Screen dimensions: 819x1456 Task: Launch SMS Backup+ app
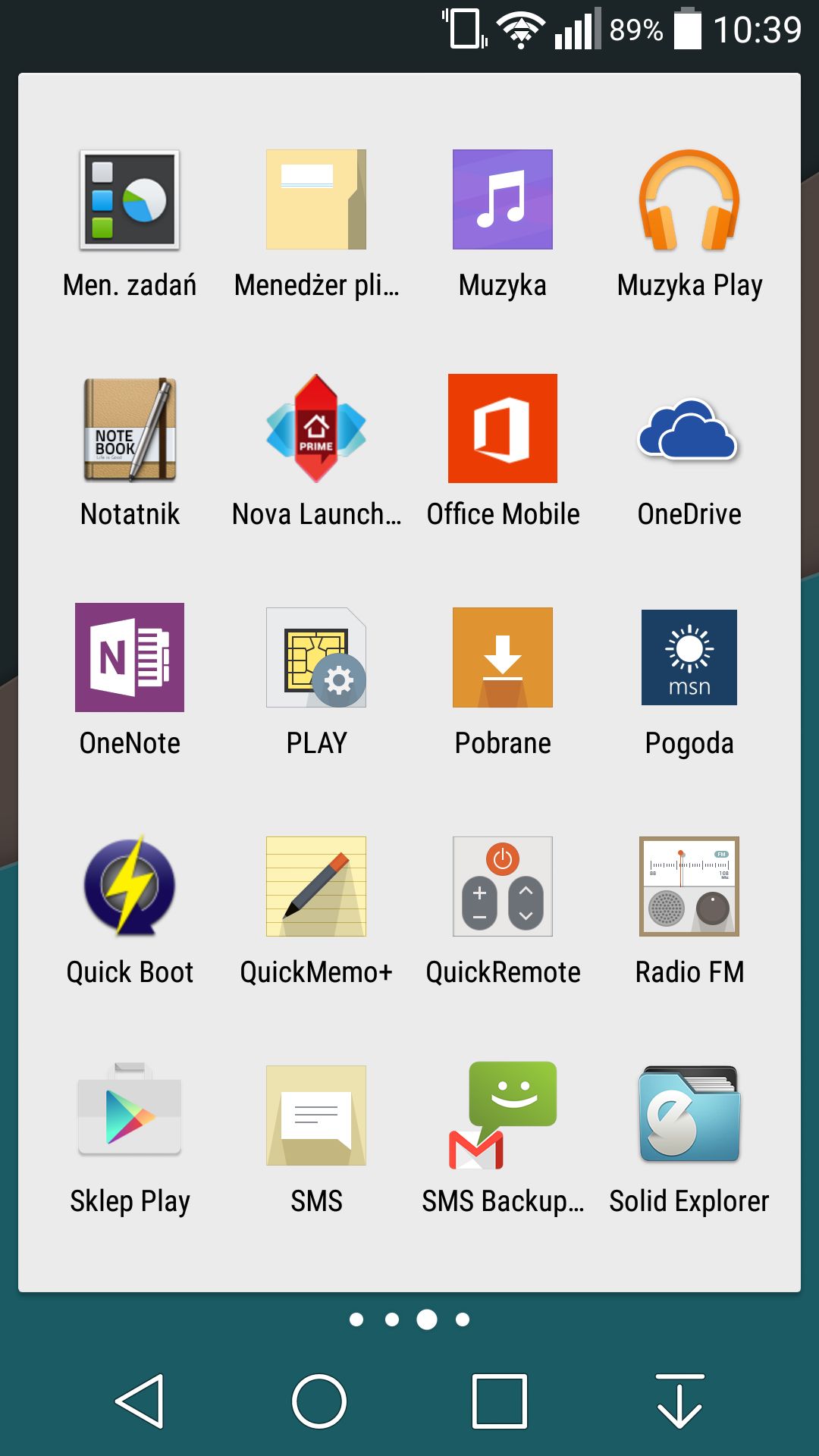click(x=503, y=1116)
